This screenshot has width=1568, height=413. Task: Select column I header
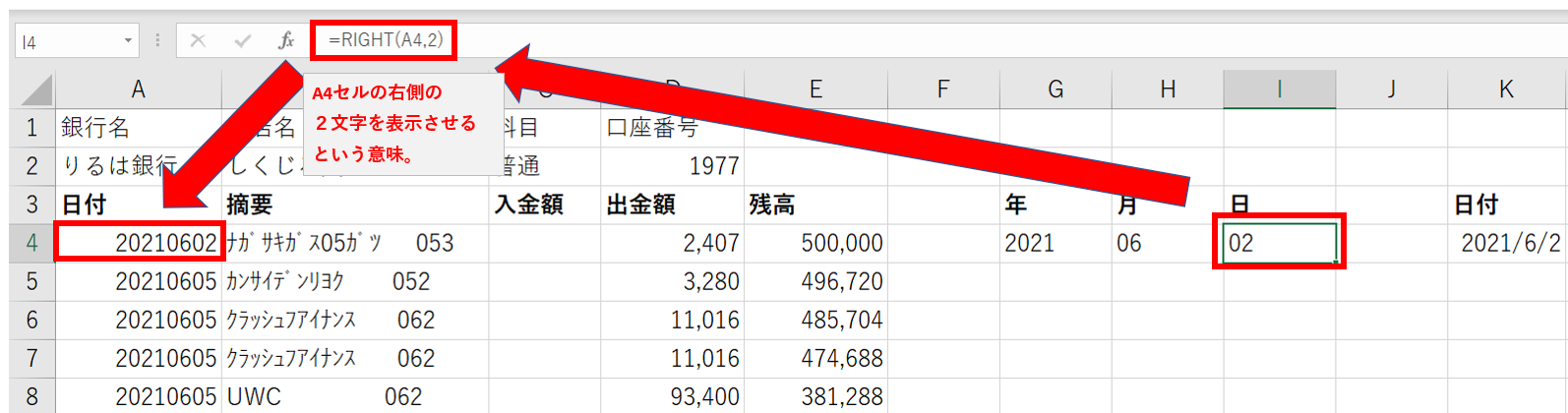point(1279,89)
